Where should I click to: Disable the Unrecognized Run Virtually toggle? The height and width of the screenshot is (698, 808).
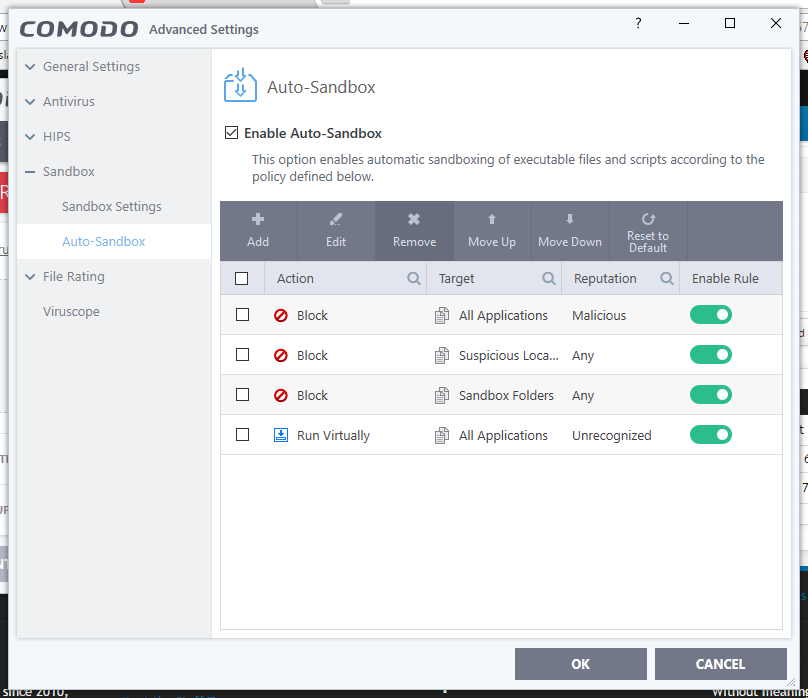pos(711,435)
